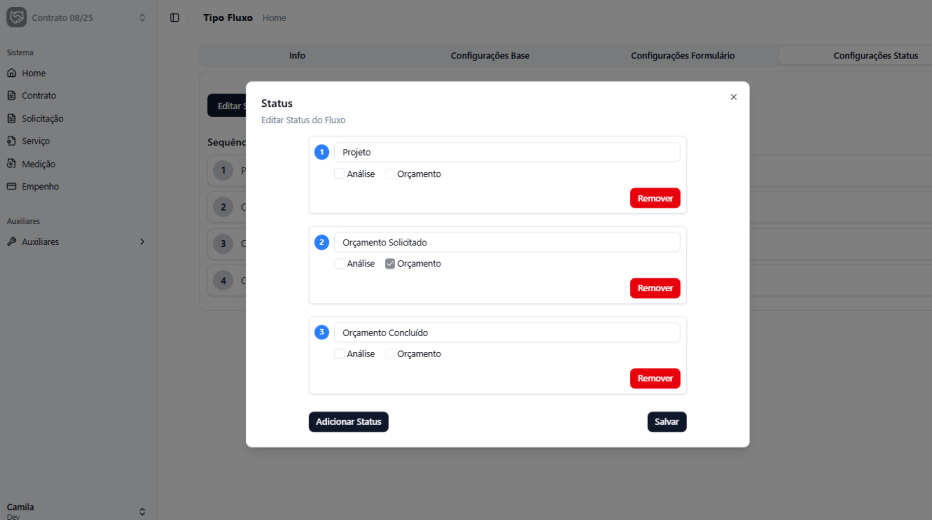
Task: Click the Sistema section header text
Action: [20, 52]
